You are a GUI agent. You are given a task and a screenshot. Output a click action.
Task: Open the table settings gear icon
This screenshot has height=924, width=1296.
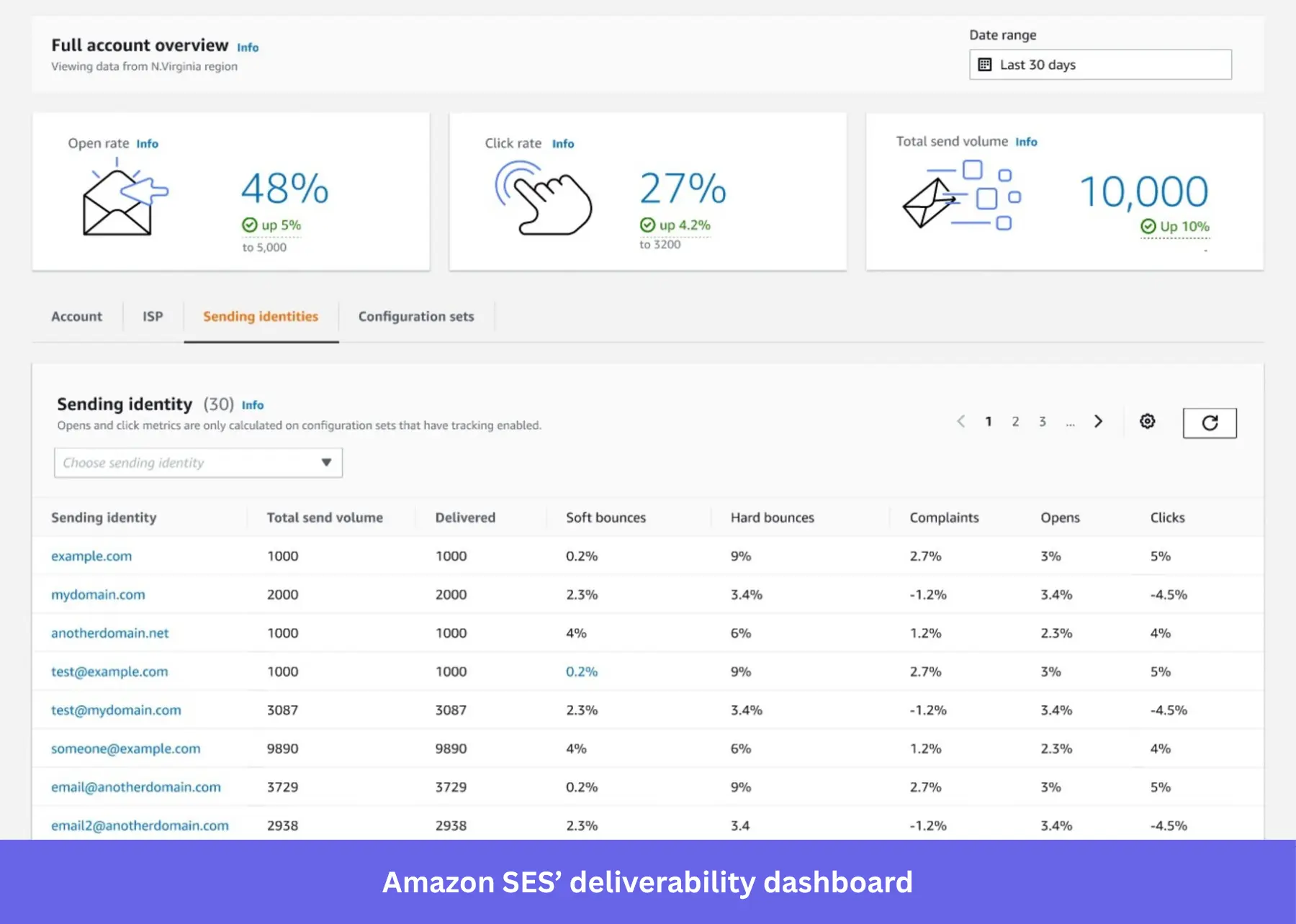click(x=1148, y=421)
